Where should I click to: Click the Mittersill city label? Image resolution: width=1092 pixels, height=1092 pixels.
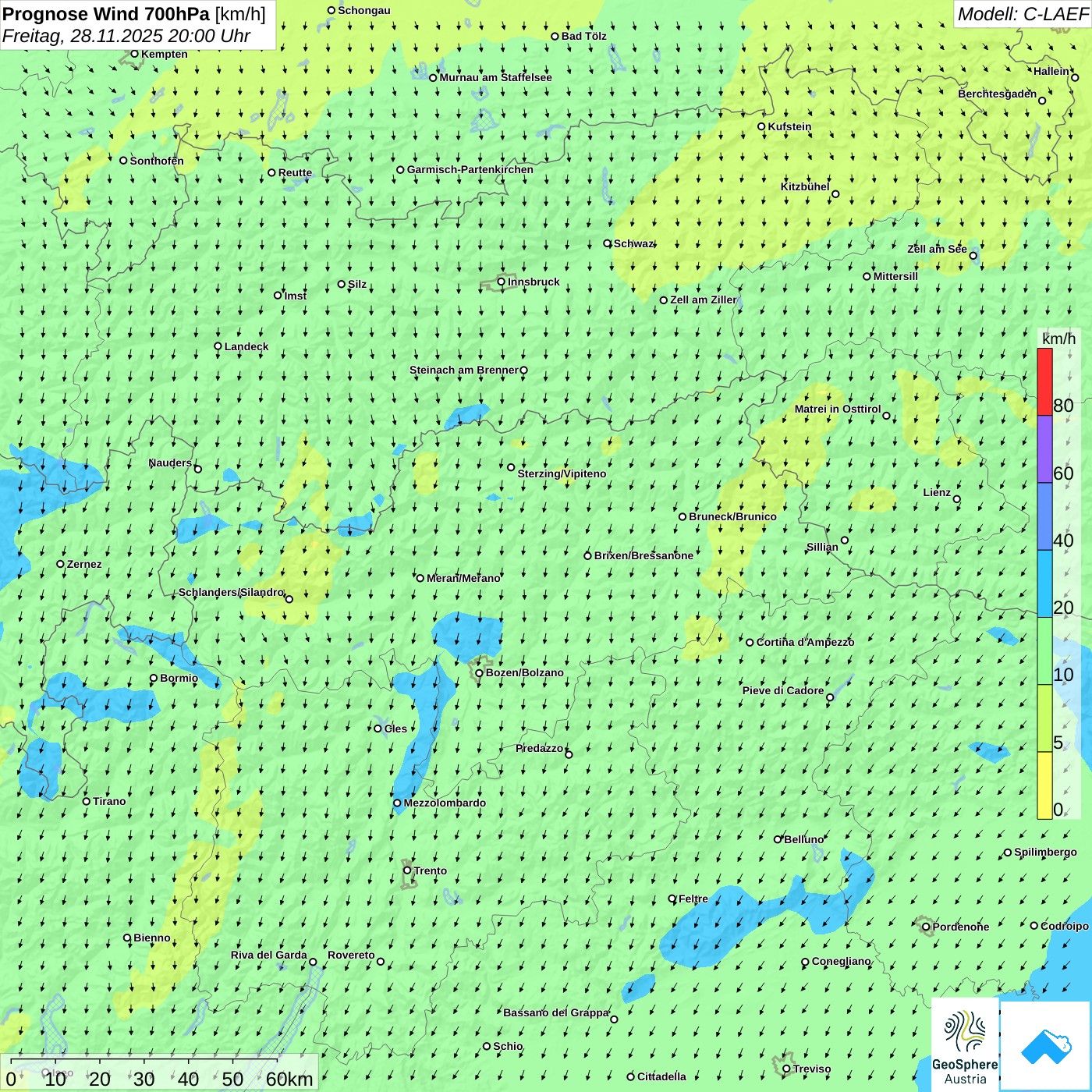pos(895,276)
